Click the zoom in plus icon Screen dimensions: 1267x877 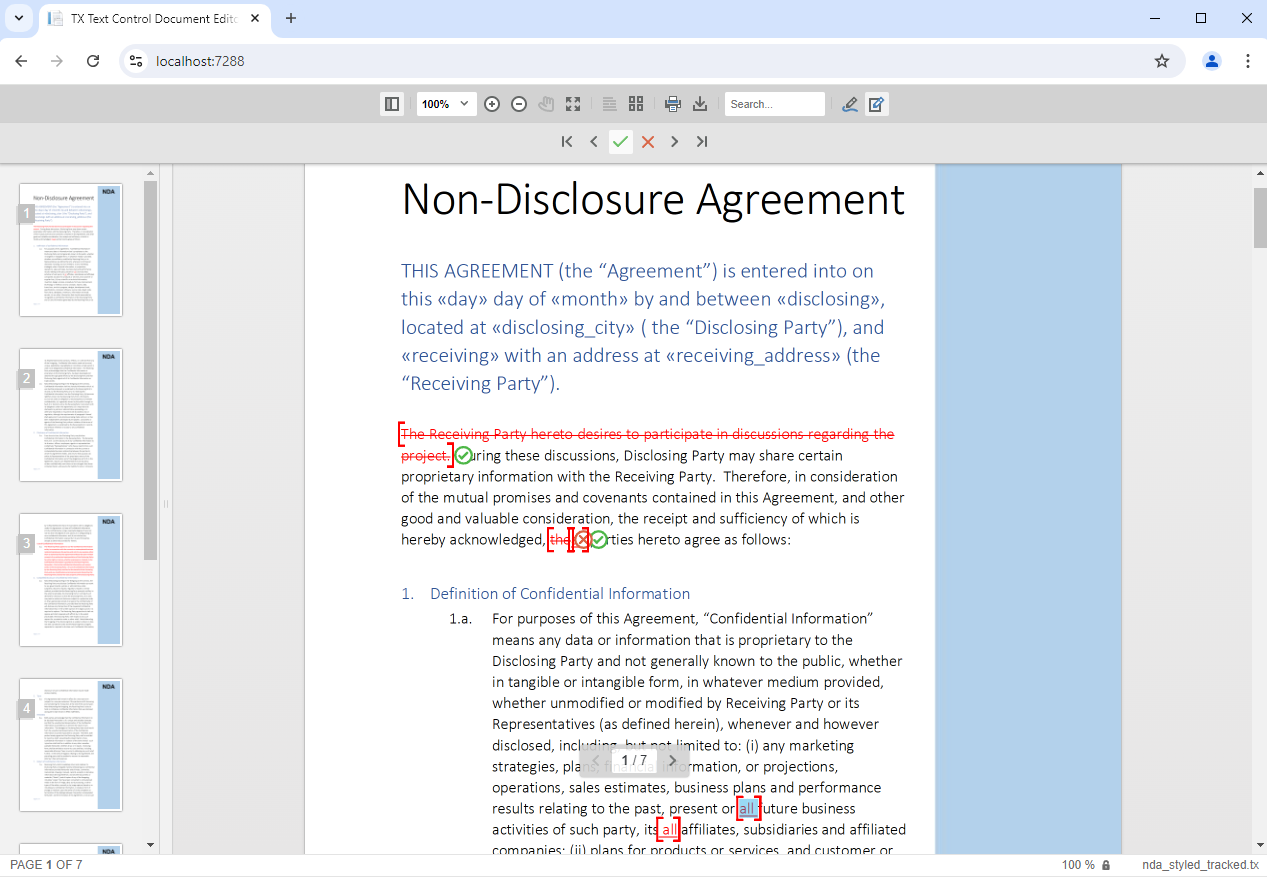(x=492, y=104)
